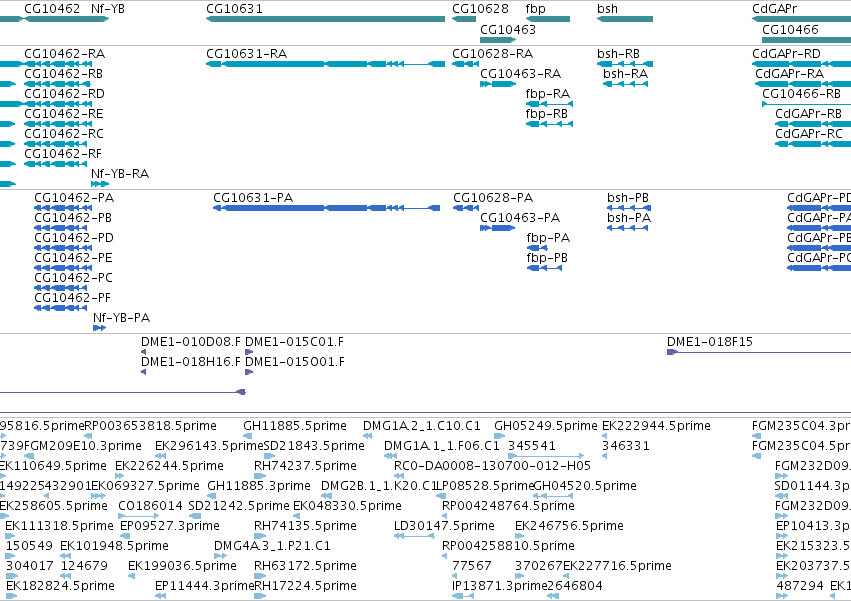Select transcript label bsh-RA
This screenshot has width=851, height=601.
coord(625,74)
